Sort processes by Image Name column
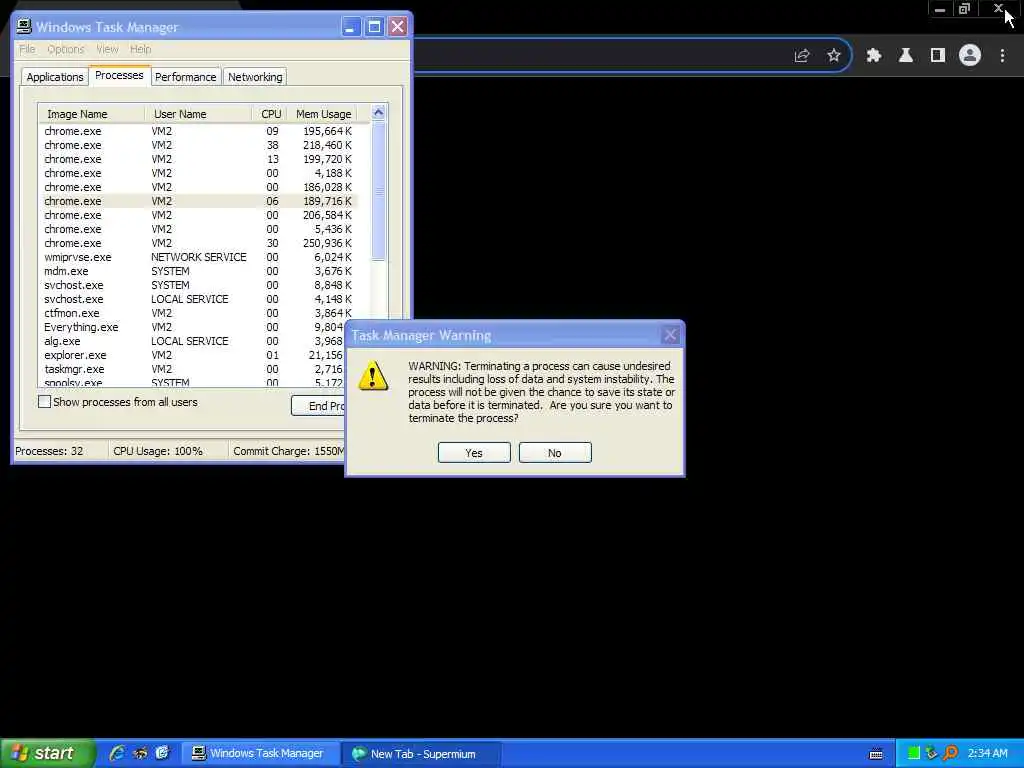Screen dimensions: 1024x768 pyautogui.click(x=91, y=114)
